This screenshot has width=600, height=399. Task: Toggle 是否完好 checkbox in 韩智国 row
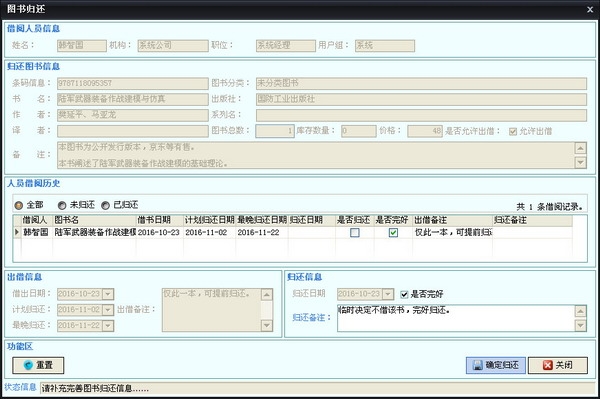[x=393, y=232]
